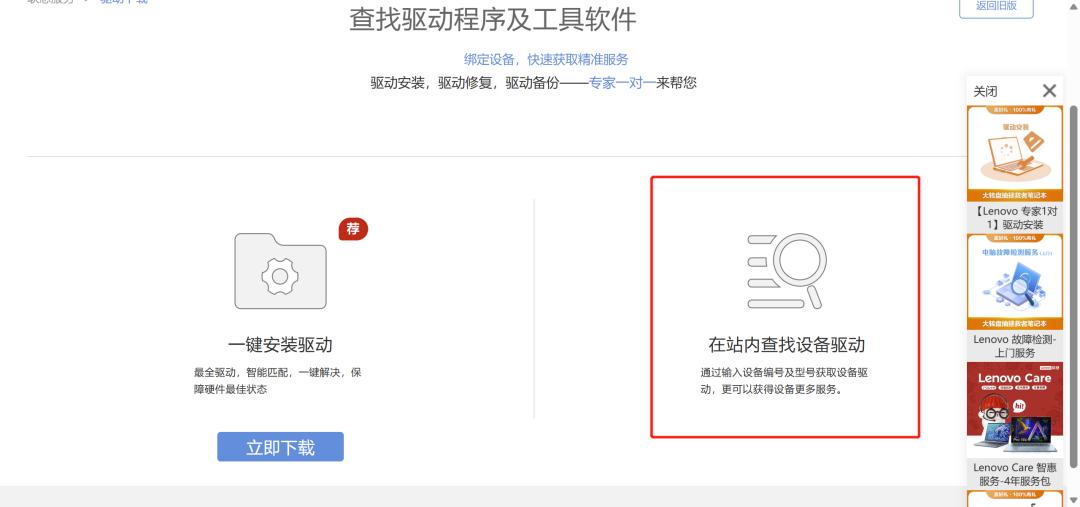Click the magnifier search list icon
This screenshot has height=507, width=1080.
[785, 271]
